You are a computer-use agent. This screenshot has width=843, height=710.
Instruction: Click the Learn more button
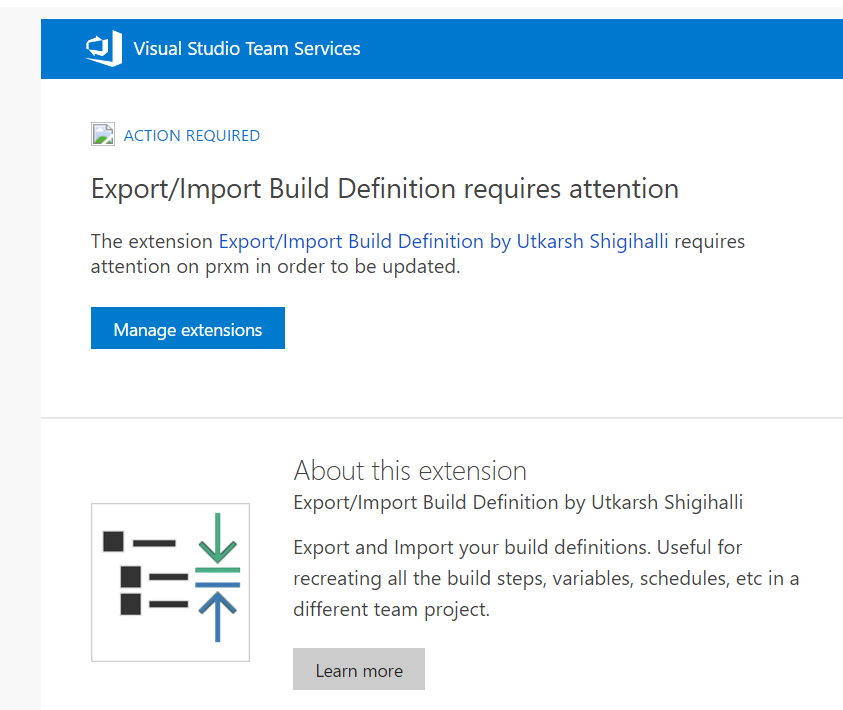tap(359, 669)
